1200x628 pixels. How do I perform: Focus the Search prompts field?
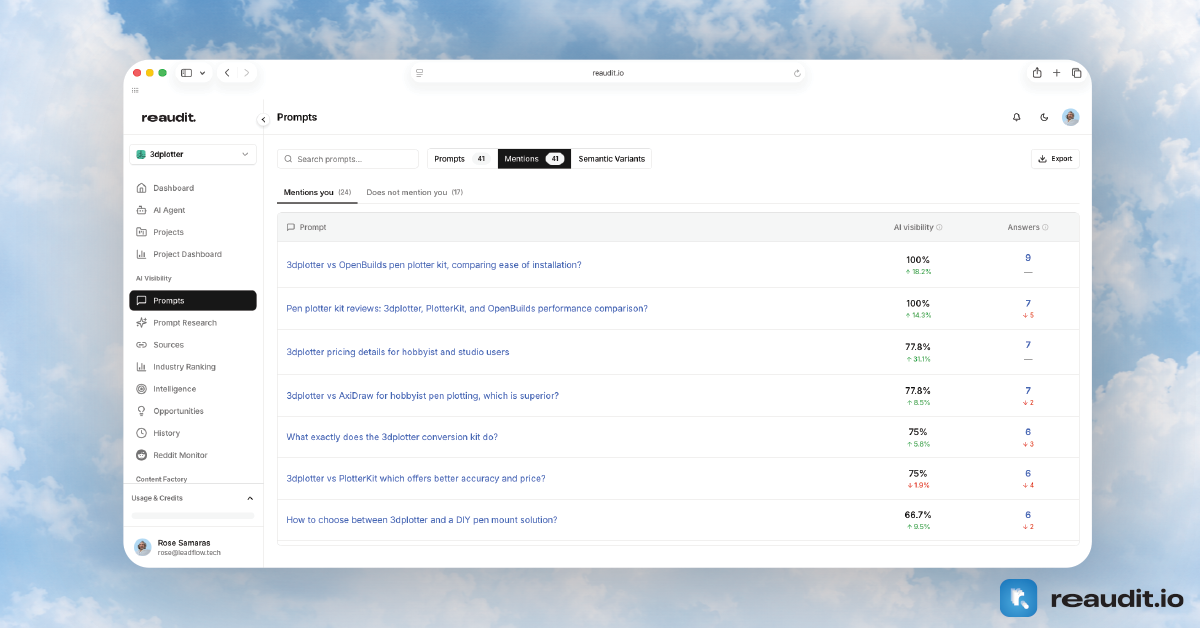(x=348, y=159)
